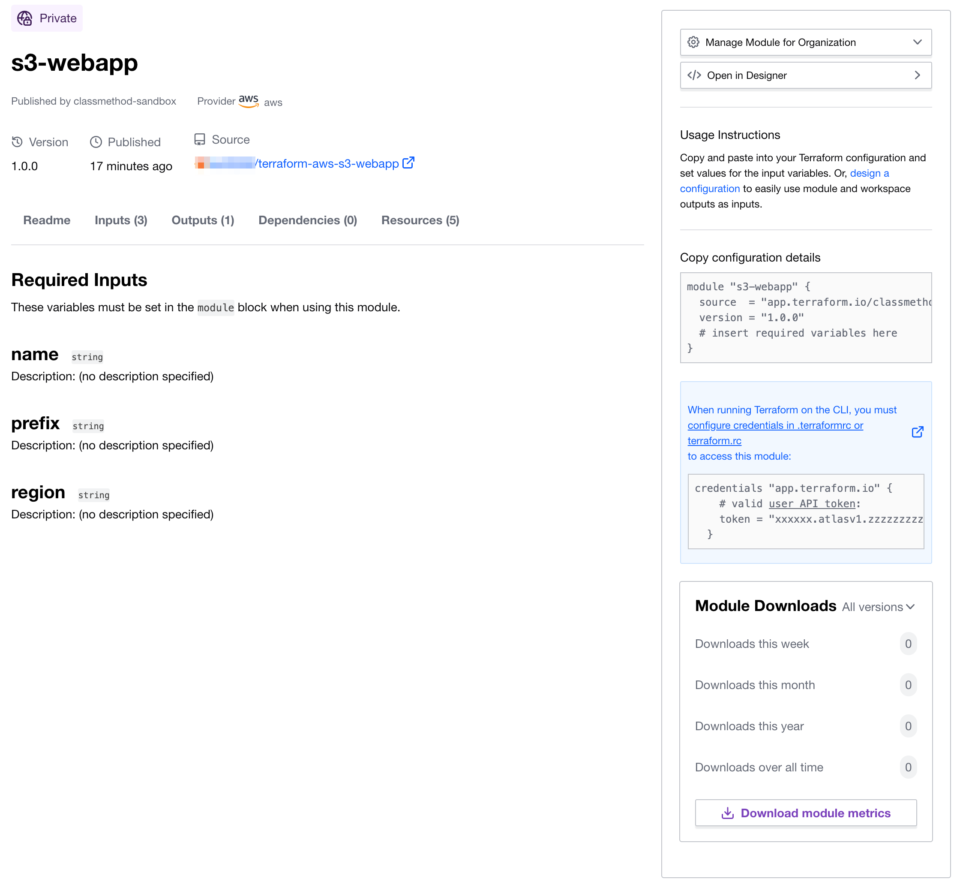
Task: Click the region input variable heading
Action: 38,492
